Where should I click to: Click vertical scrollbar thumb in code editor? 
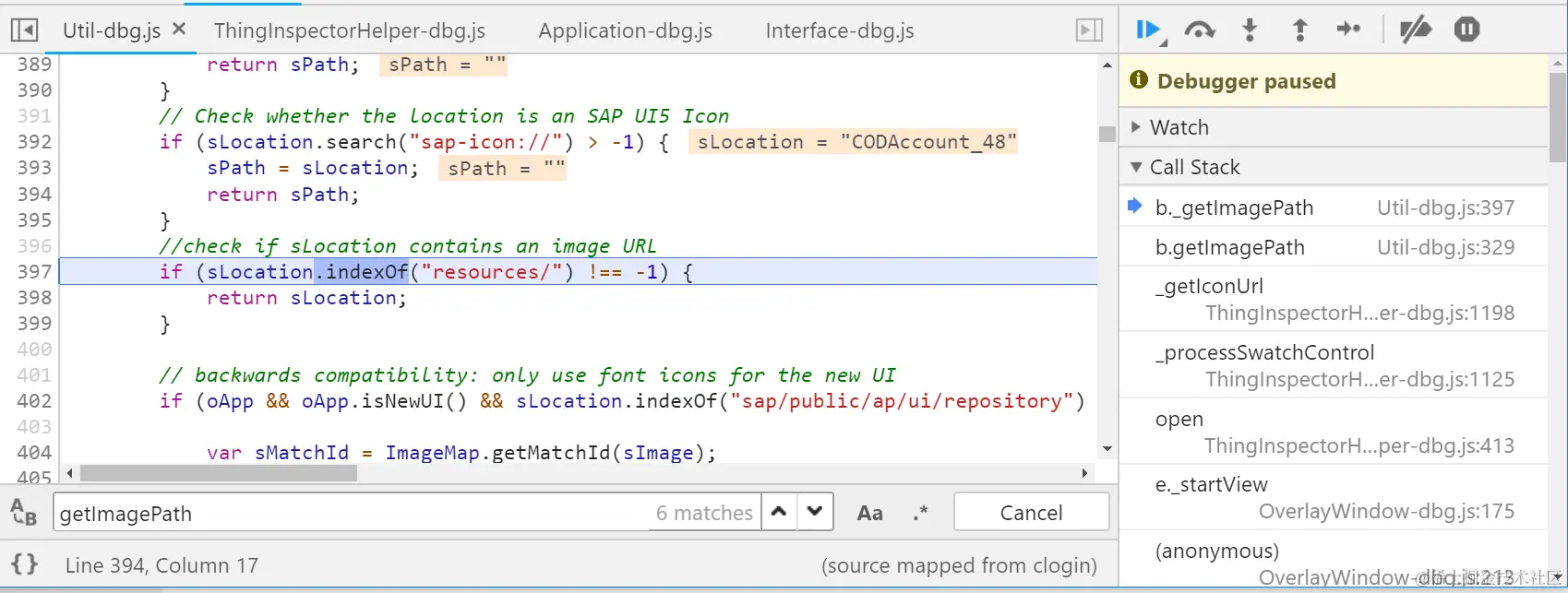(x=1107, y=134)
